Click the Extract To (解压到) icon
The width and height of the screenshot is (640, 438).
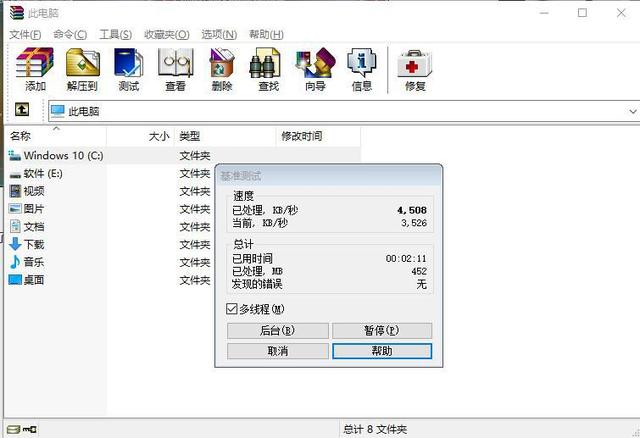(x=82, y=63)
